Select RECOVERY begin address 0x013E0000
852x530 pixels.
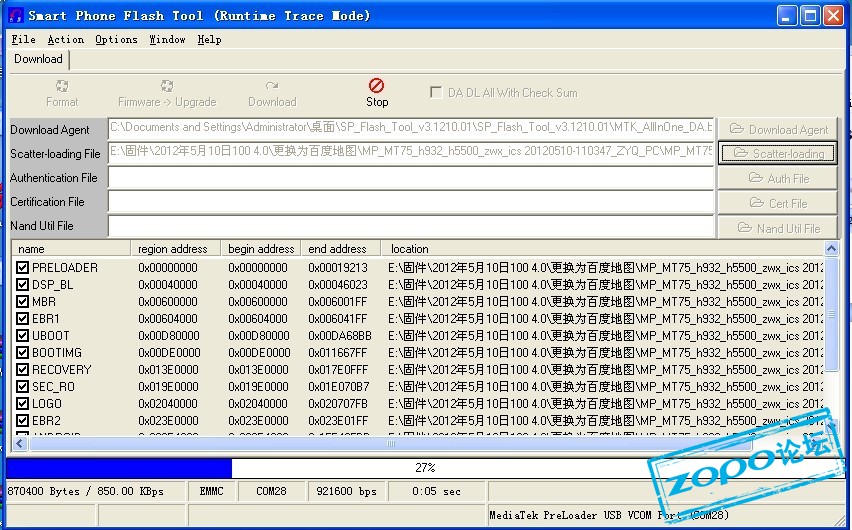pyautogui.click(x=258, y=370)
